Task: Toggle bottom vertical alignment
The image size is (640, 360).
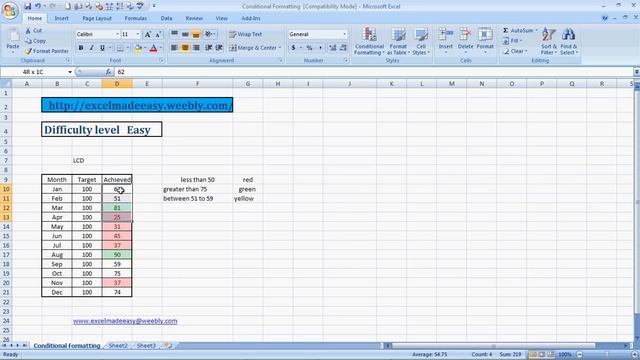Action: (196, 34)
